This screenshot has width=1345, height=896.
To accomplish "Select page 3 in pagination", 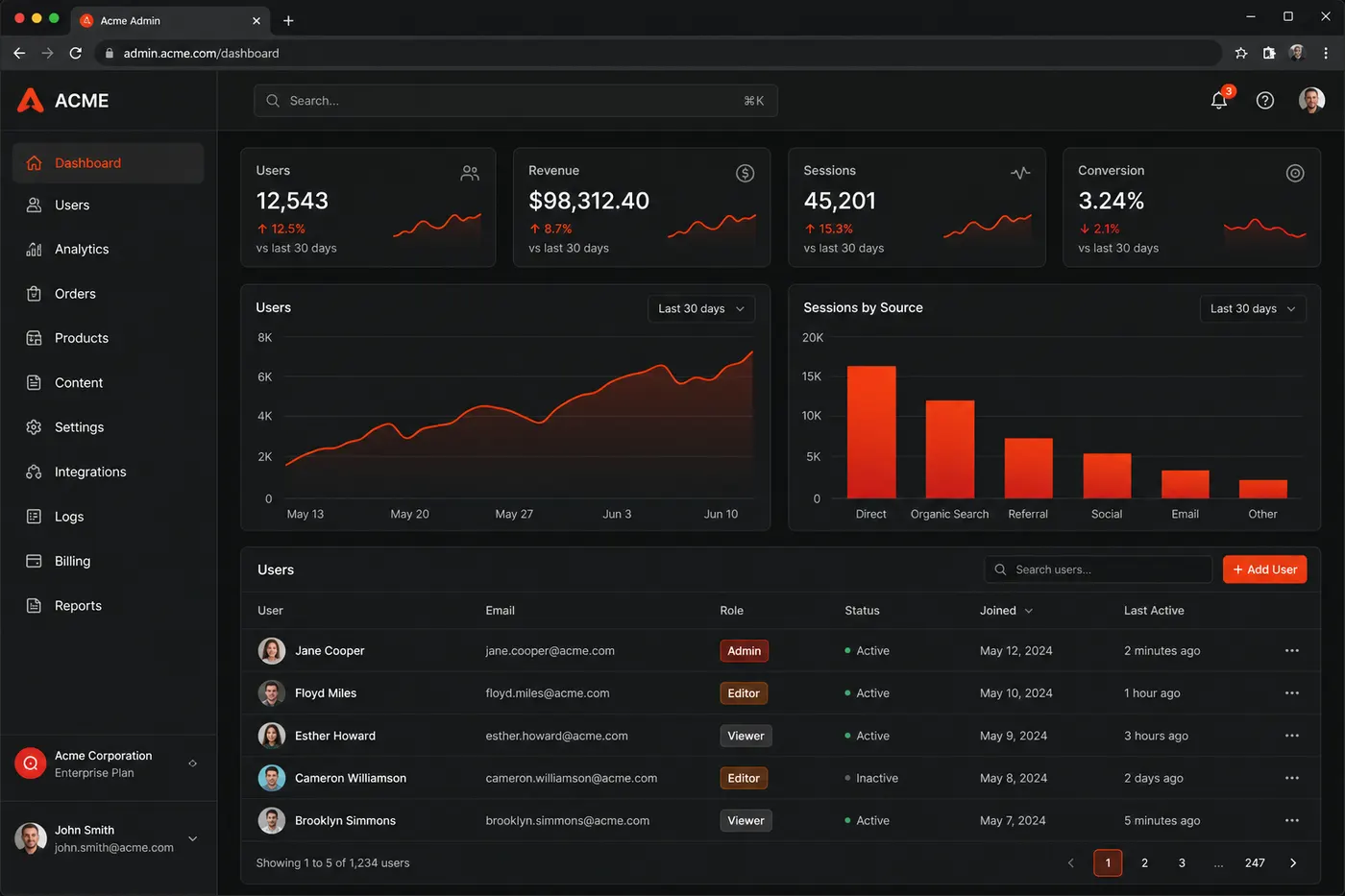I will click(x=1182, y=863).
